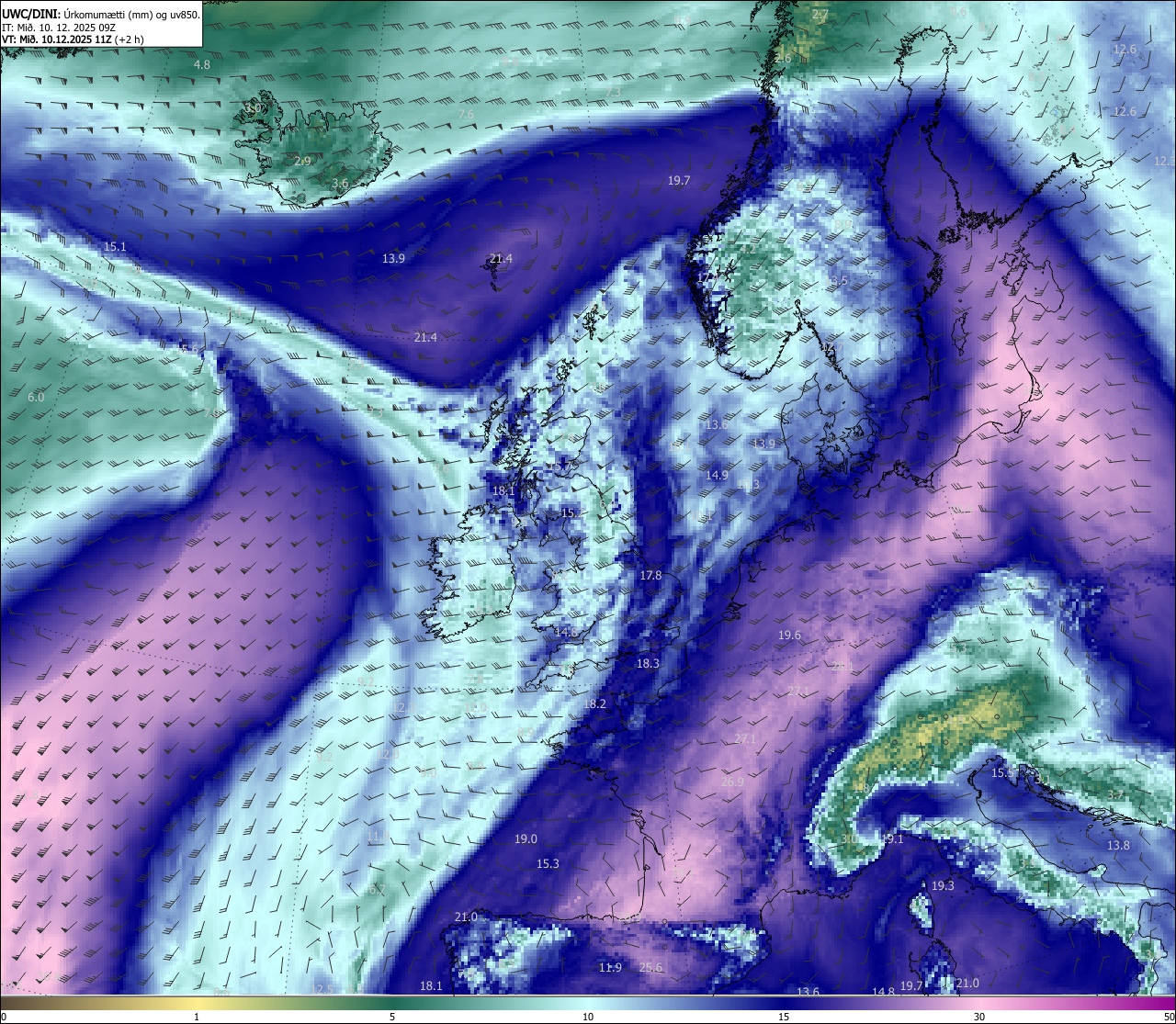Click the 7.6 value label

click(466, 115)
